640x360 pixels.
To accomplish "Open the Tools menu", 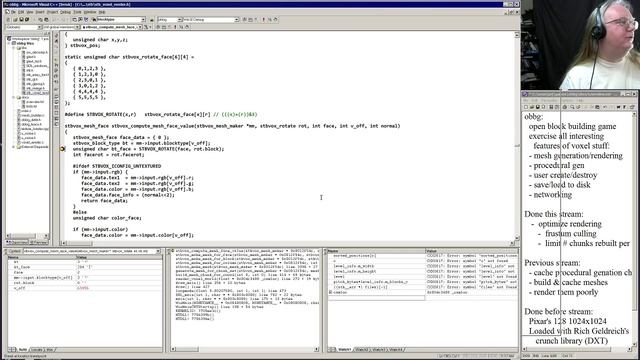I will point(77,12).
